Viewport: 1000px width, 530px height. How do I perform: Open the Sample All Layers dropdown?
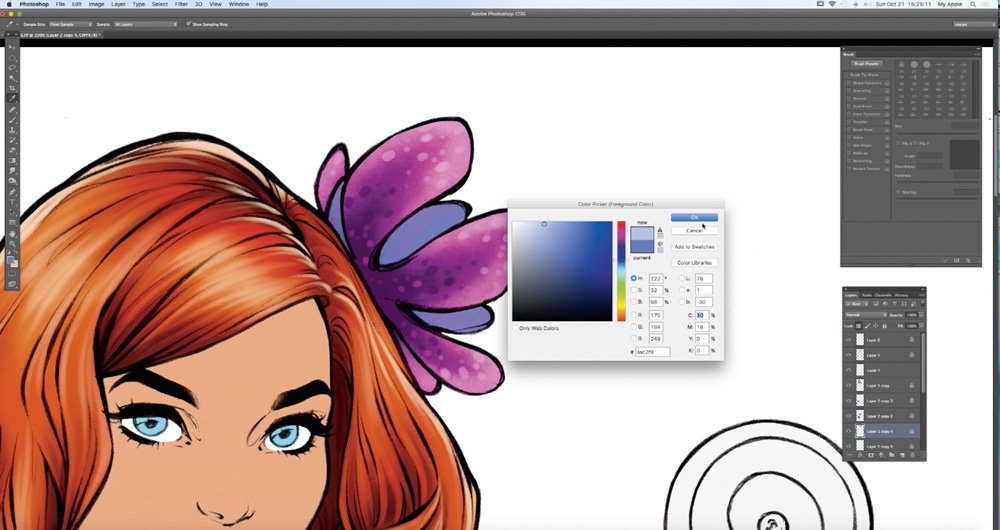145,24
